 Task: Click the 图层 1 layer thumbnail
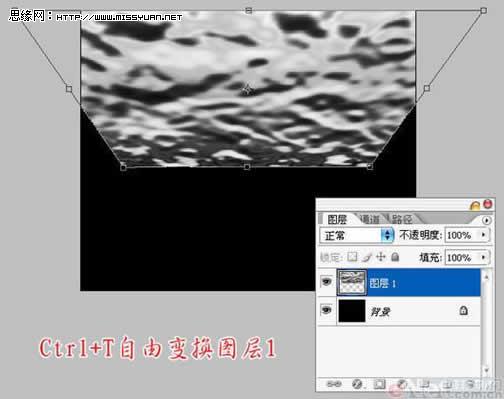pos(351,283)
